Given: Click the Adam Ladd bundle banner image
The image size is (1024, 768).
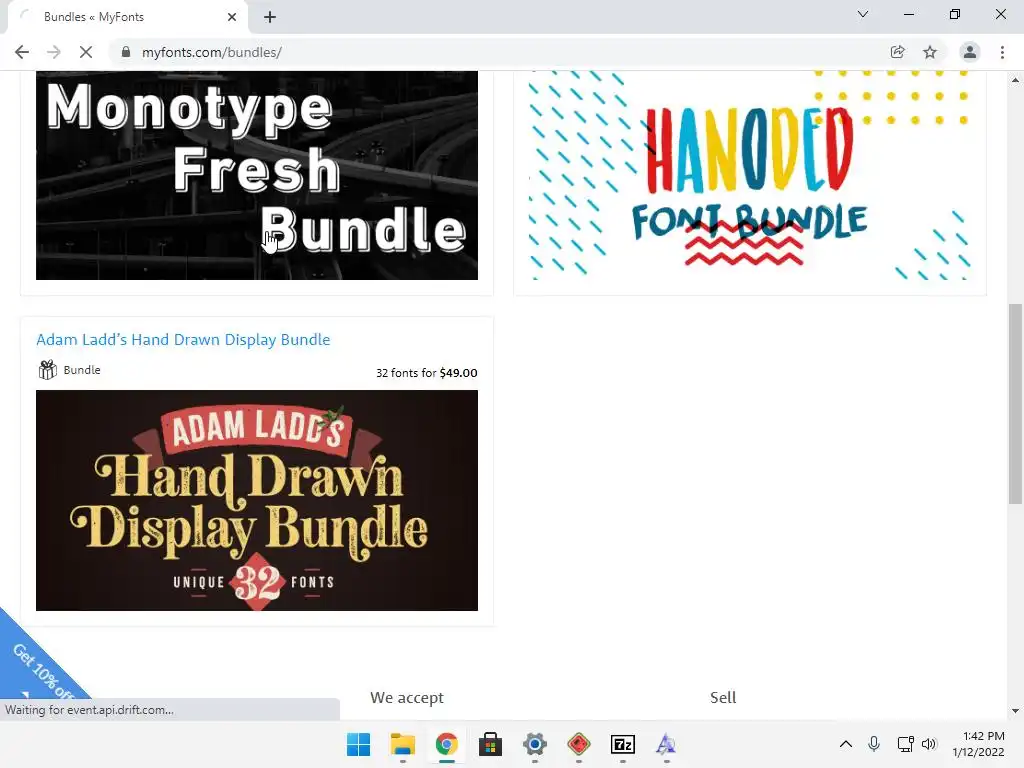Looking at the screenshot, I should click(x=257, y=500).
